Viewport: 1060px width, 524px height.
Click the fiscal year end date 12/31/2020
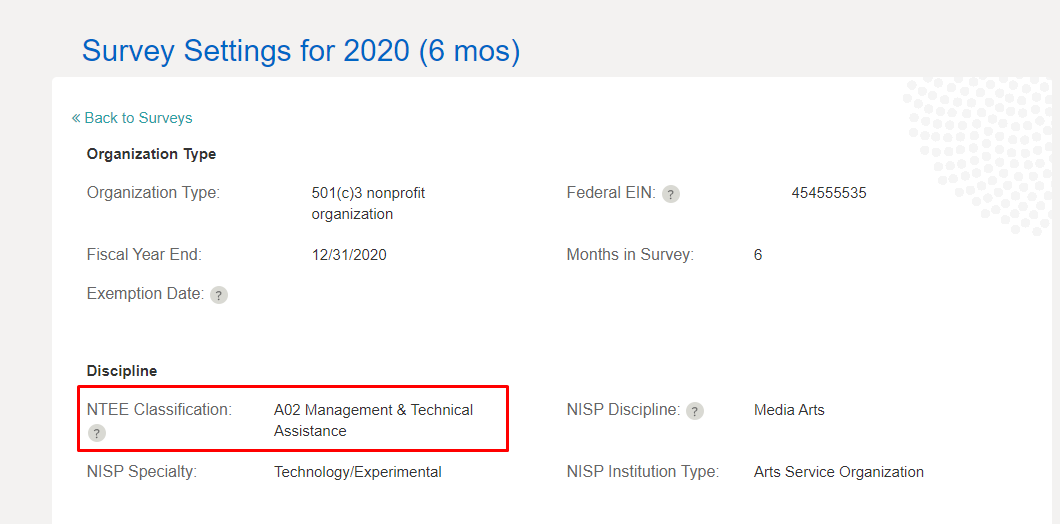[x=349, y=255]
